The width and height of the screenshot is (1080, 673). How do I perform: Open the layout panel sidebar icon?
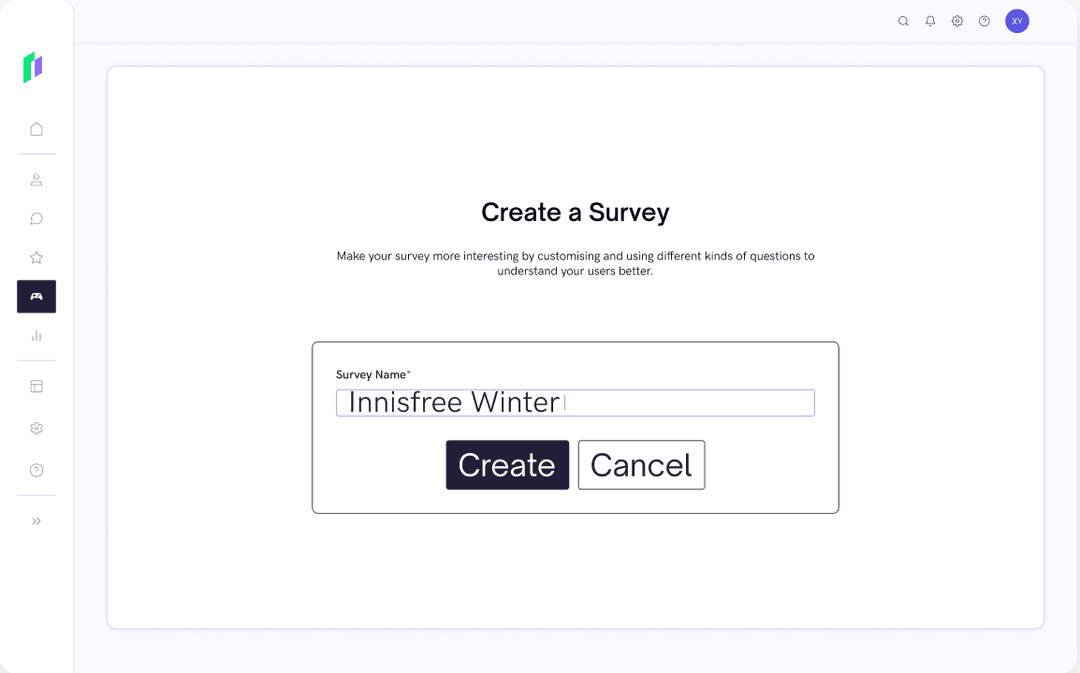click(37, 386)
